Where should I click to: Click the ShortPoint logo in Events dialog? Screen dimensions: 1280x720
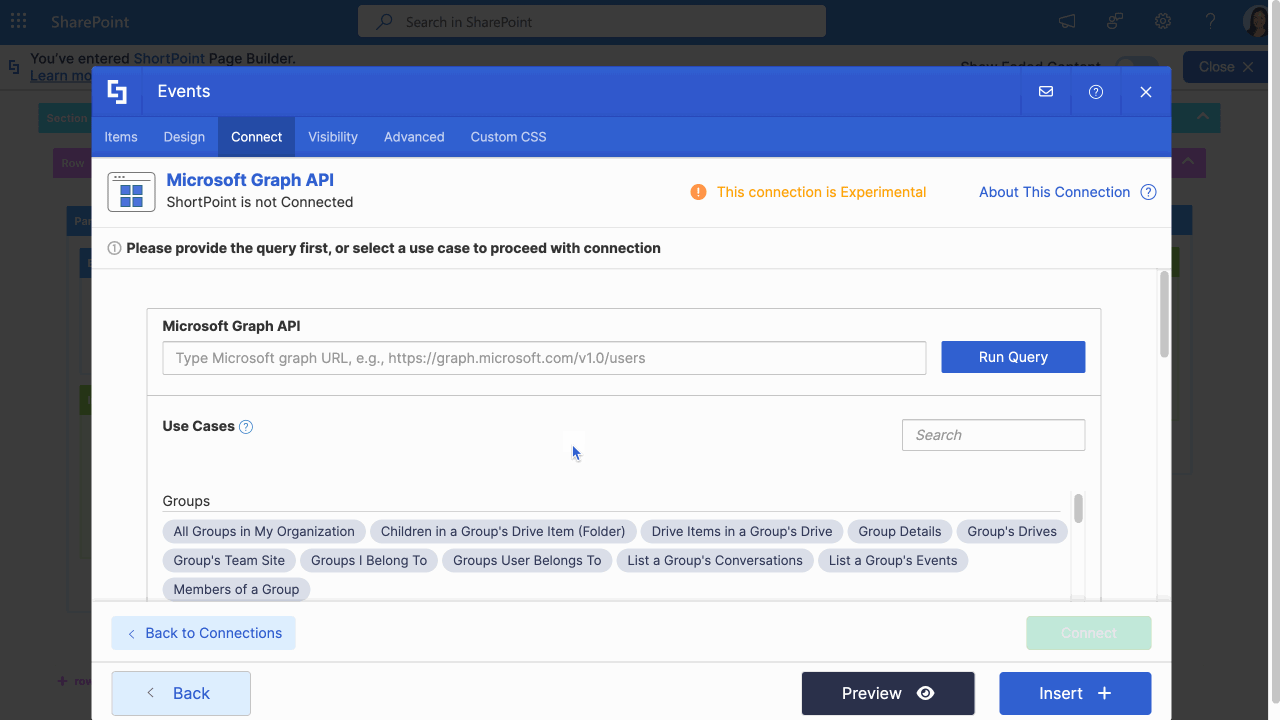(x=117, y=92)
